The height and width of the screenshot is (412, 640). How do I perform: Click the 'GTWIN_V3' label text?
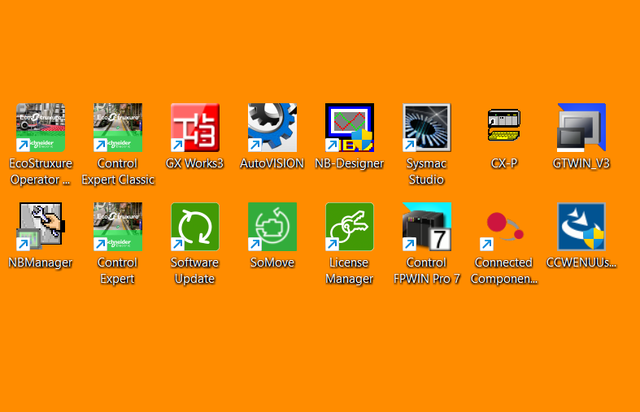point(581,163)
